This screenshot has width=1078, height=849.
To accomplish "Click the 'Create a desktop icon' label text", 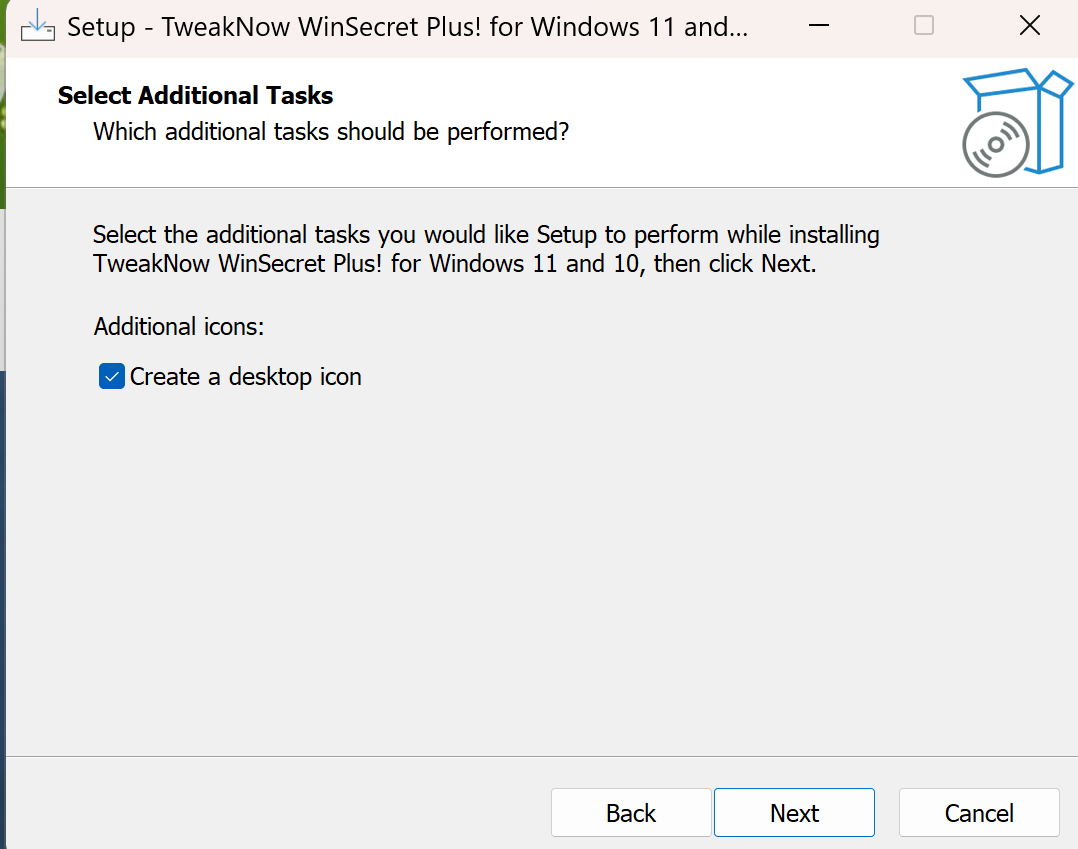I will coord(245,377).
